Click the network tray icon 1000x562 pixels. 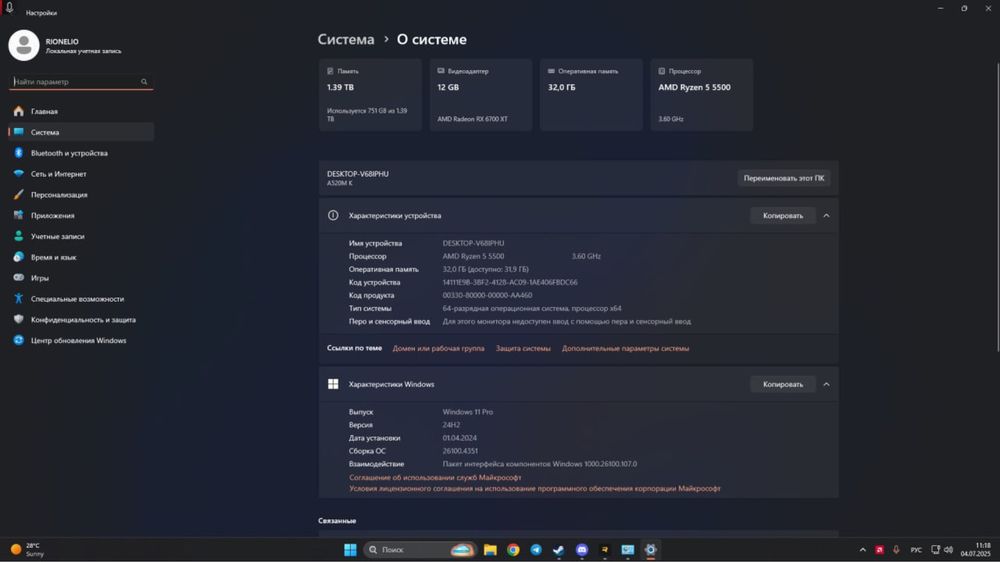click(x=936, y=550)
